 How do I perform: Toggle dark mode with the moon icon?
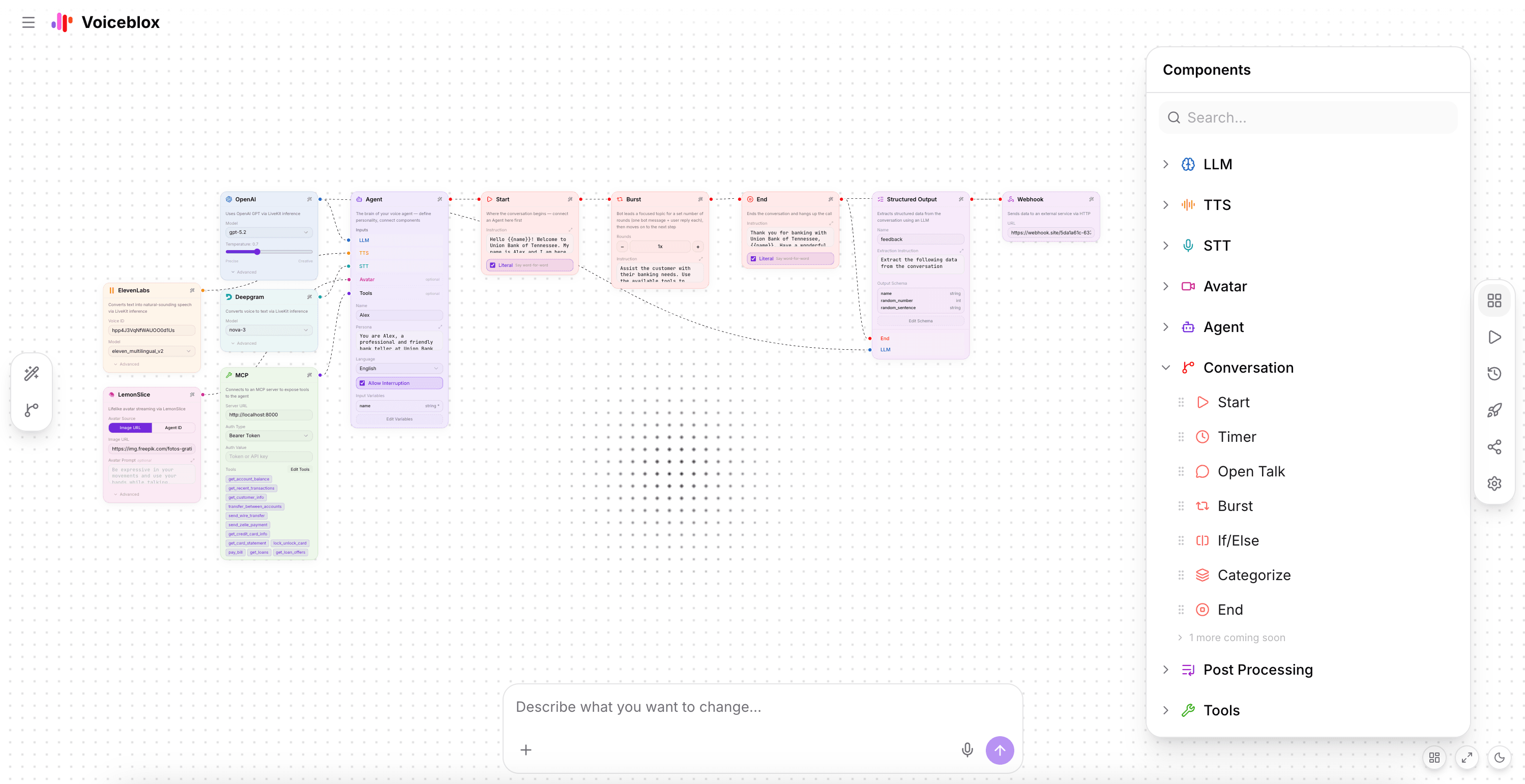[x=1499, y=758]
